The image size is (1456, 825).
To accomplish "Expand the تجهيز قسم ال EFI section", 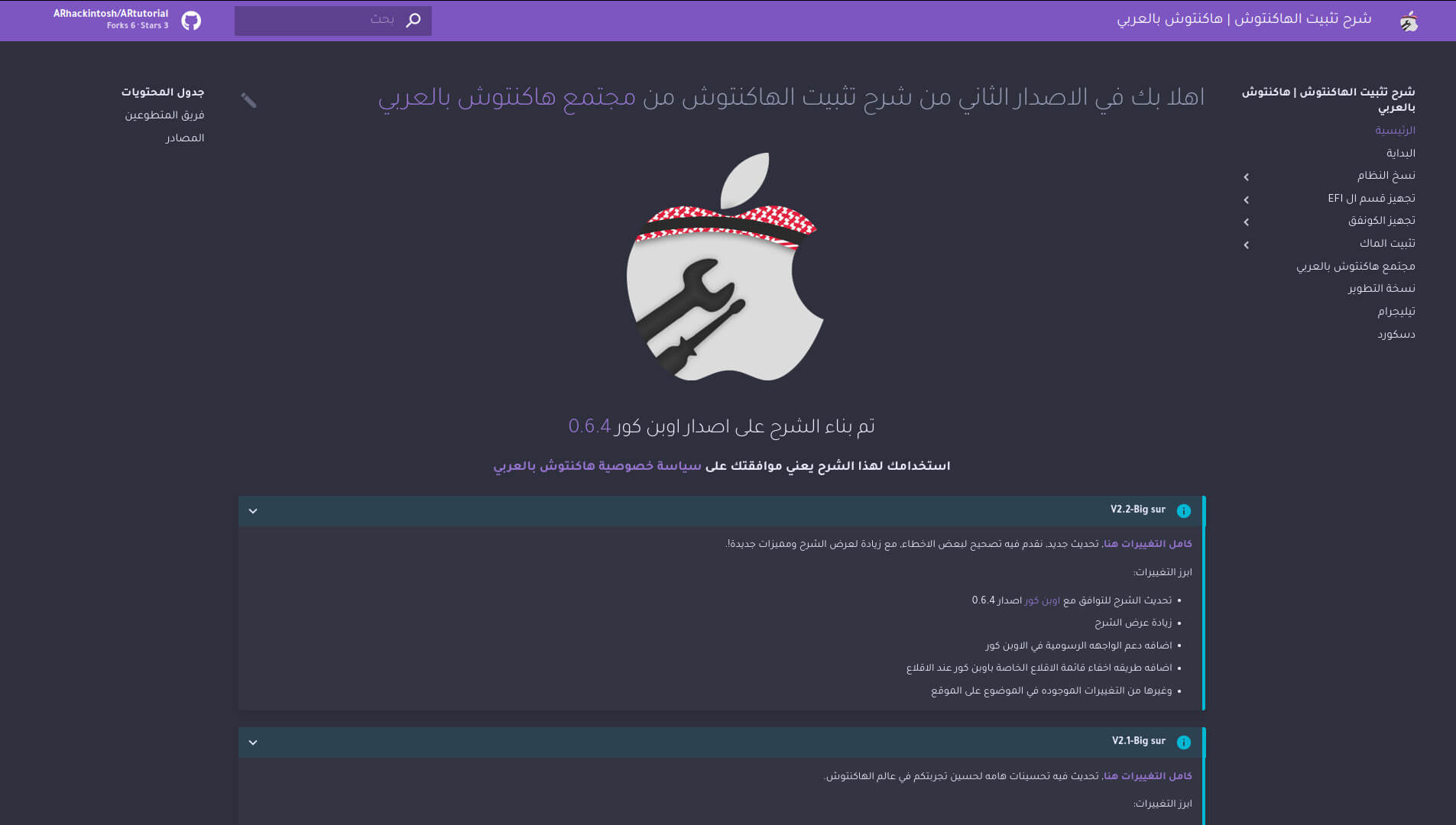I will click(1247, 199).
